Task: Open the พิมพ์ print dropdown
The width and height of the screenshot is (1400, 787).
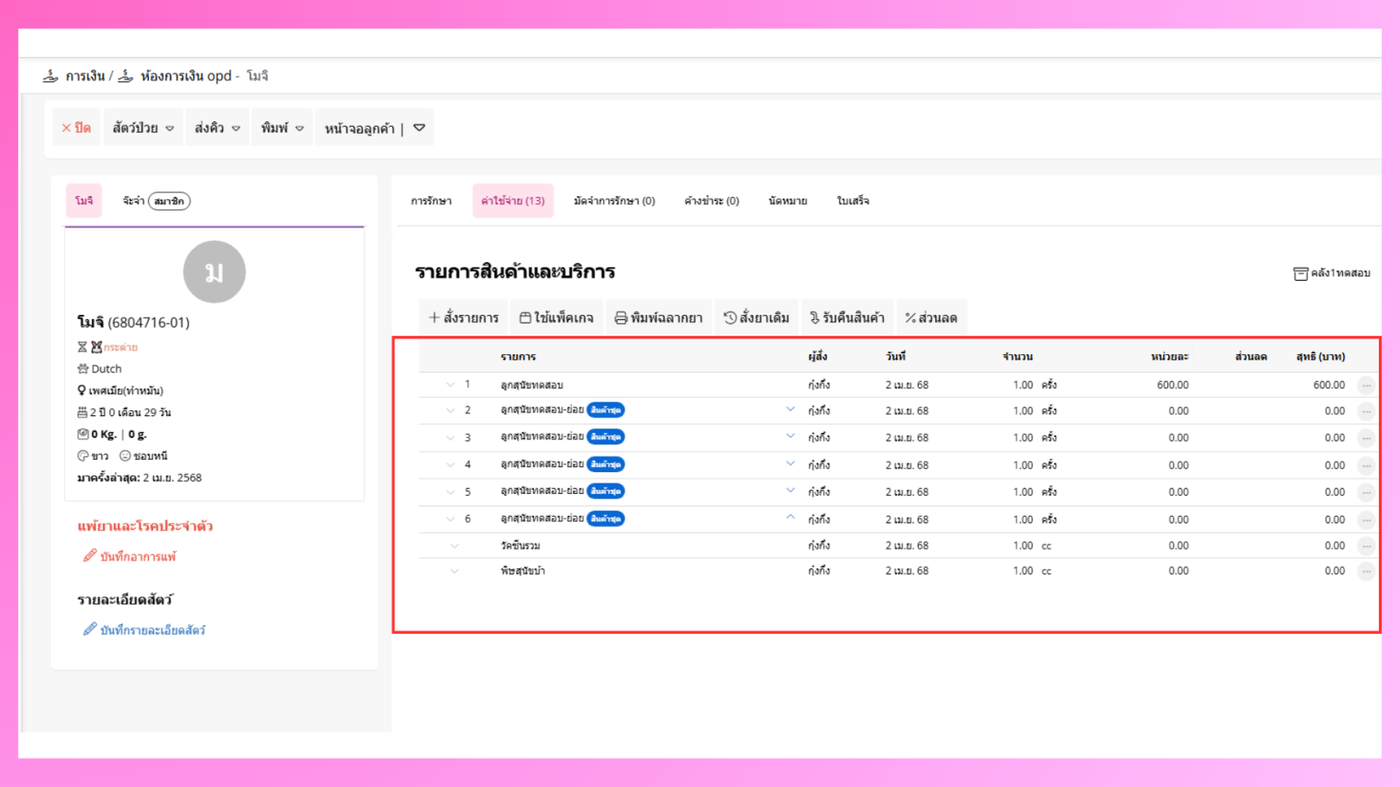Action: pyautogui.click(x=282, y=128)
